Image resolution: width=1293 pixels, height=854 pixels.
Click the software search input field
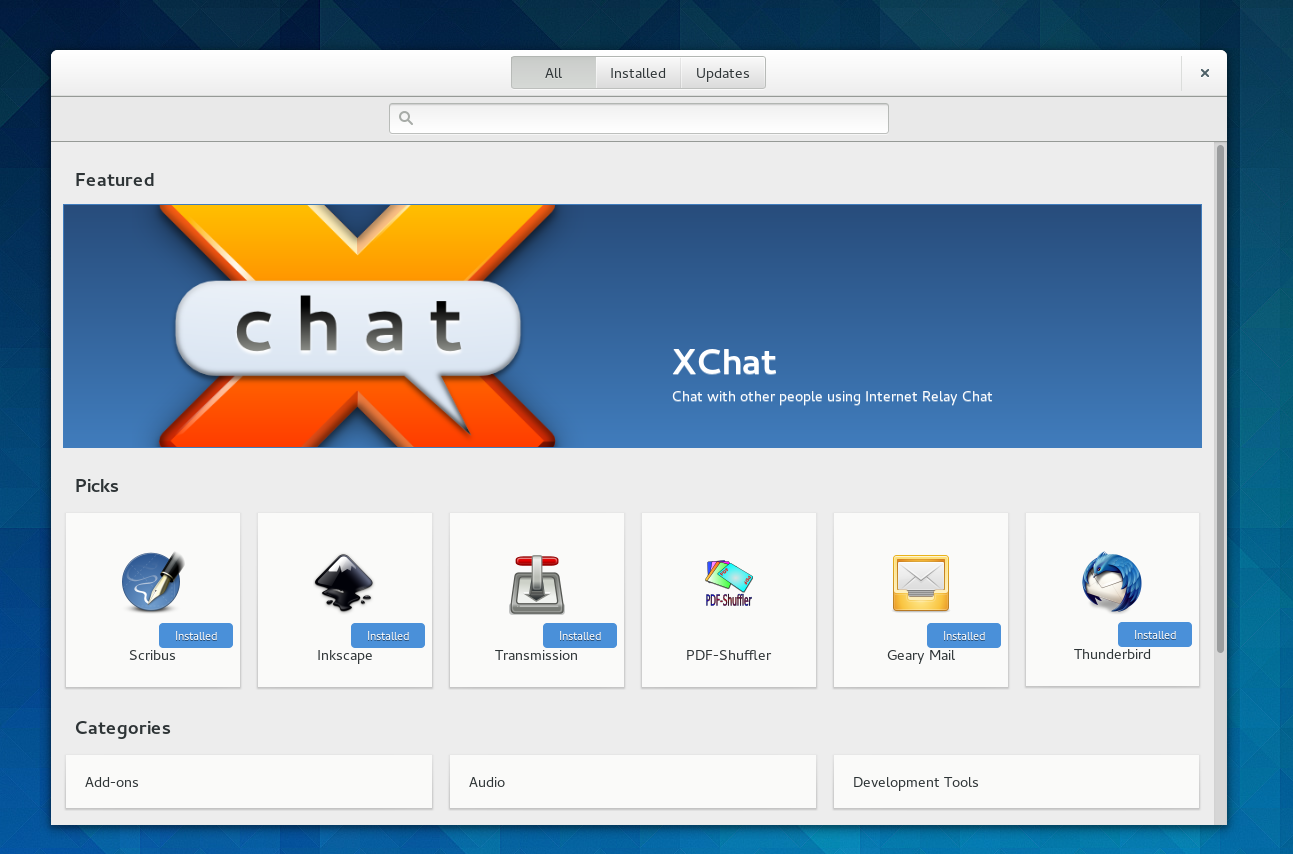click(650, 118)
